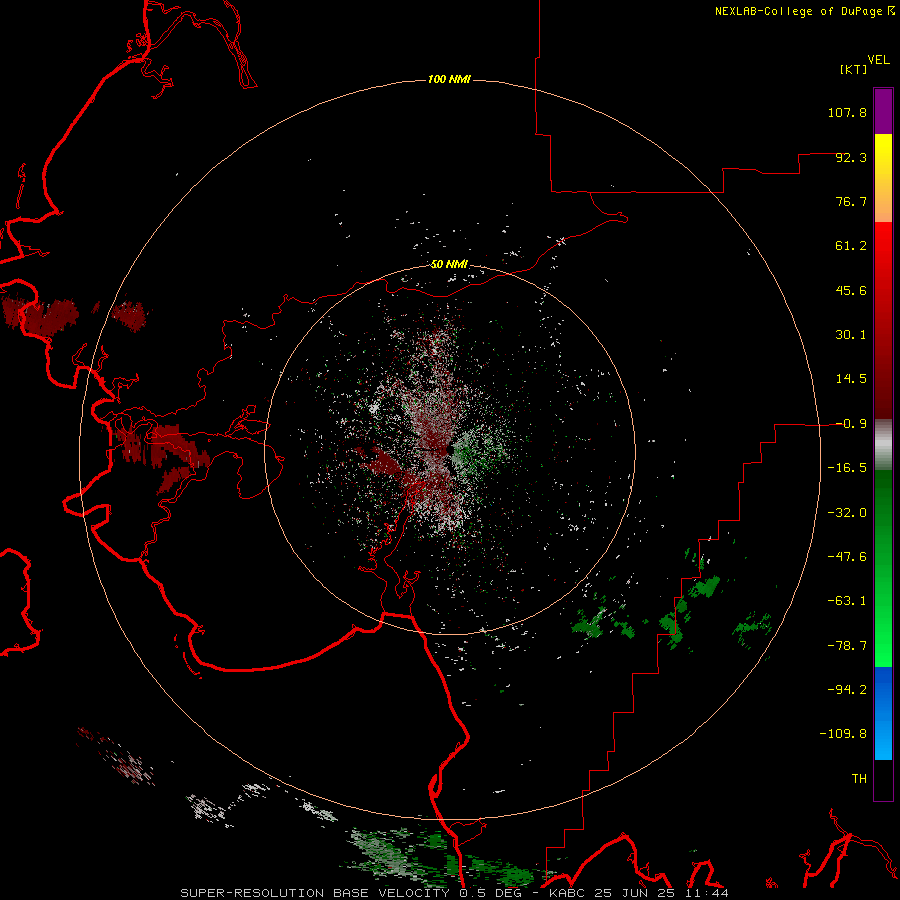The height and width of the screenshot is (900, 900).
Task: Select the 45.6 velocity scale value
Action: (851, 290)
